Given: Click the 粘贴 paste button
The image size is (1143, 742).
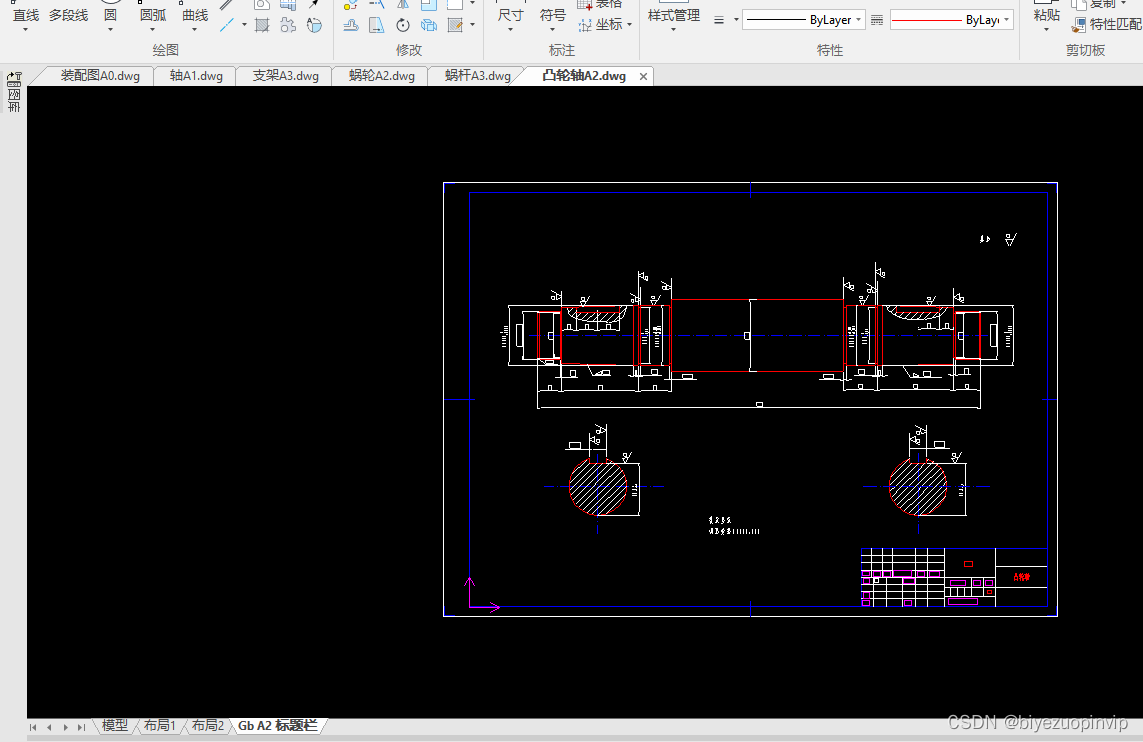Looking at the screenshot, I should pyautogui.click(x=1046, y=15).
